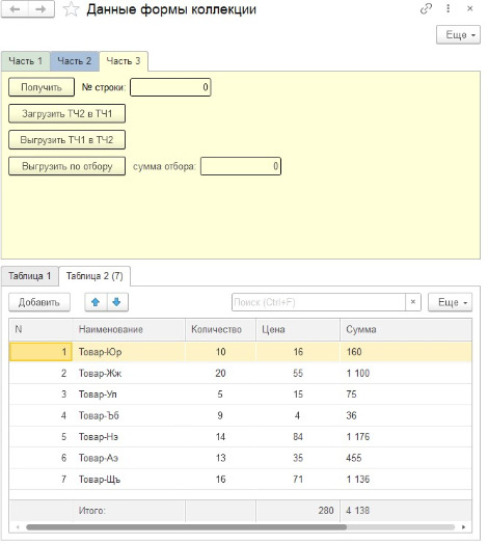Click the back navigation arrow
This screenshot has height=544, width=488.
[x=15, y=9]
